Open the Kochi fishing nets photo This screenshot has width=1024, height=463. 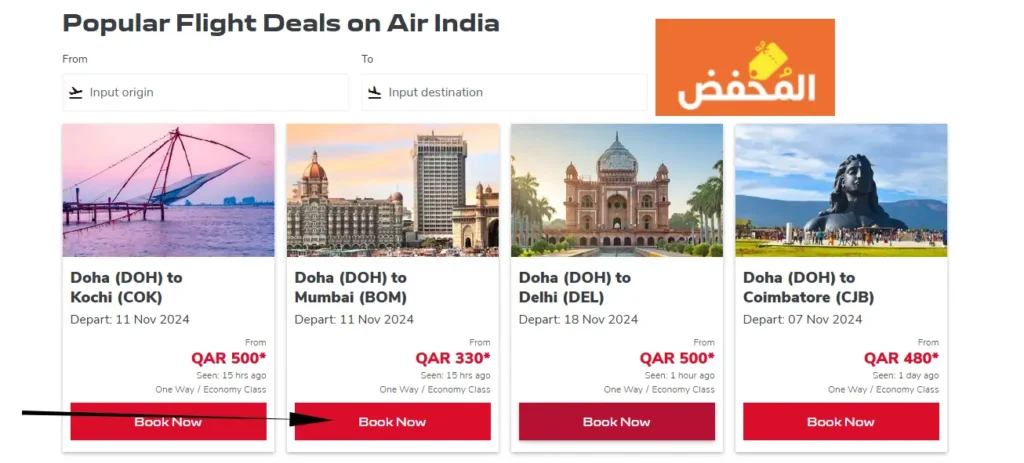click(x=168, y=190)
